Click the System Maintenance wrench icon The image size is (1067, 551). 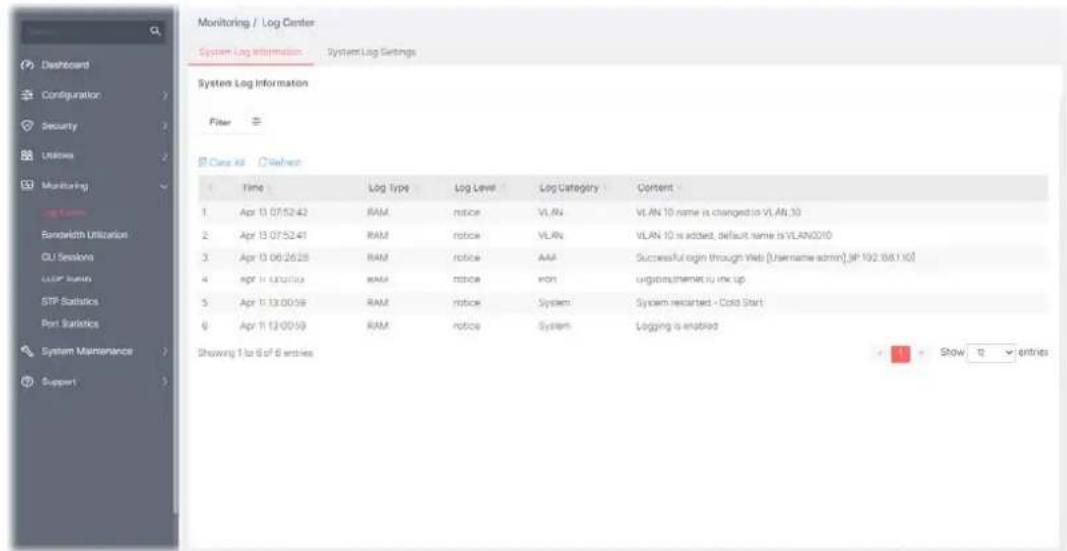click(29, 351)
